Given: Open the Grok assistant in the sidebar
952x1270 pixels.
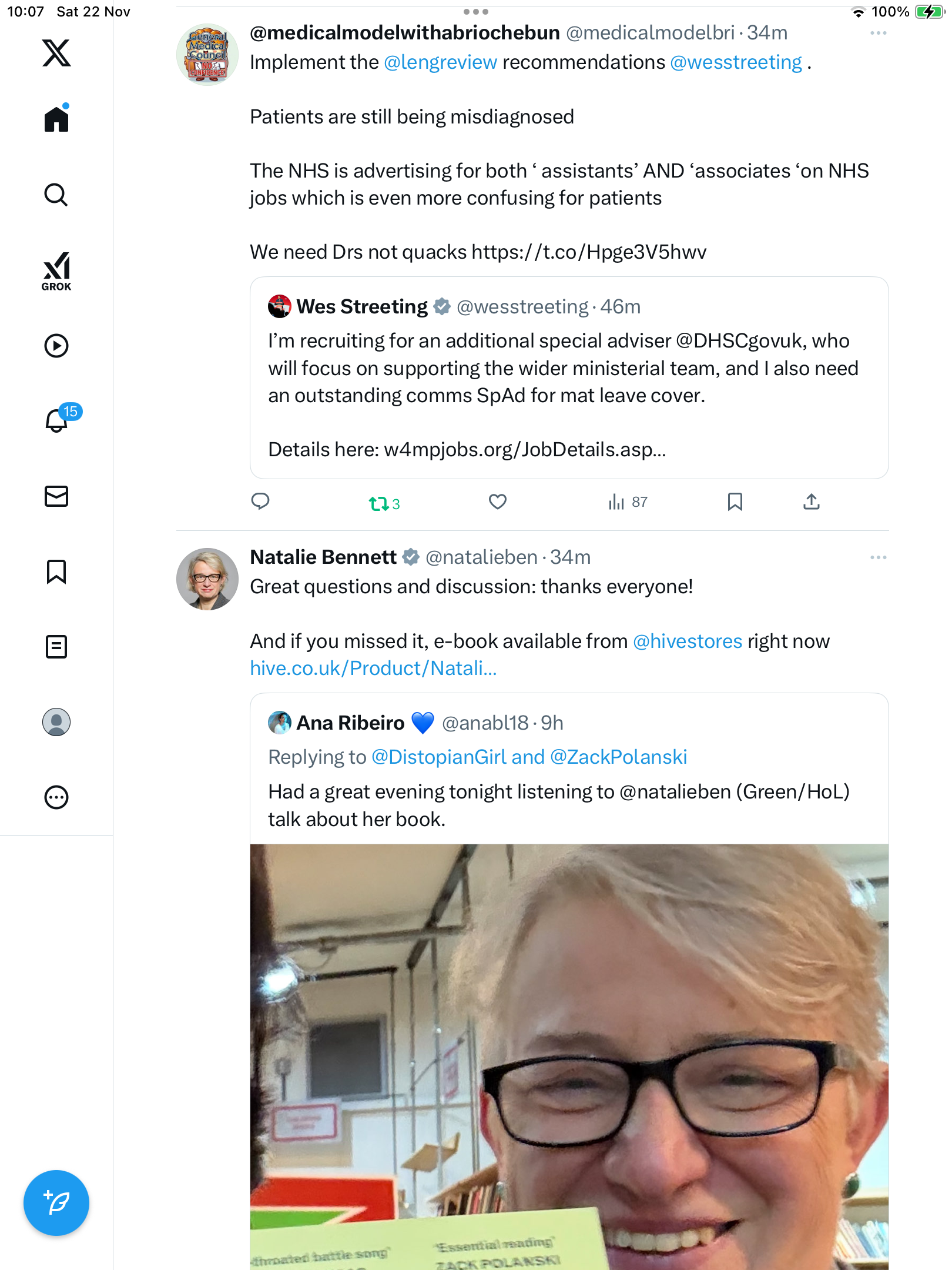Looking at the screenshot, I should [x=56, y=271].
